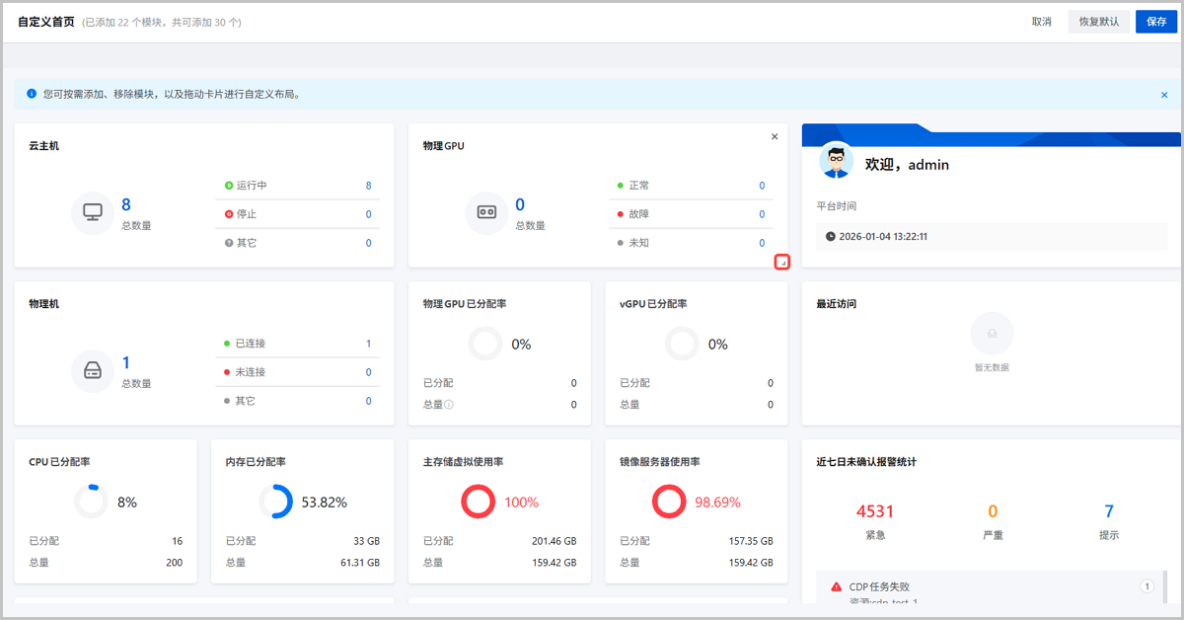Viewport: 1184px width, 620px height.
Task: Click the GPU icon in 物理GPU card
Action: [x=485, y=213]
